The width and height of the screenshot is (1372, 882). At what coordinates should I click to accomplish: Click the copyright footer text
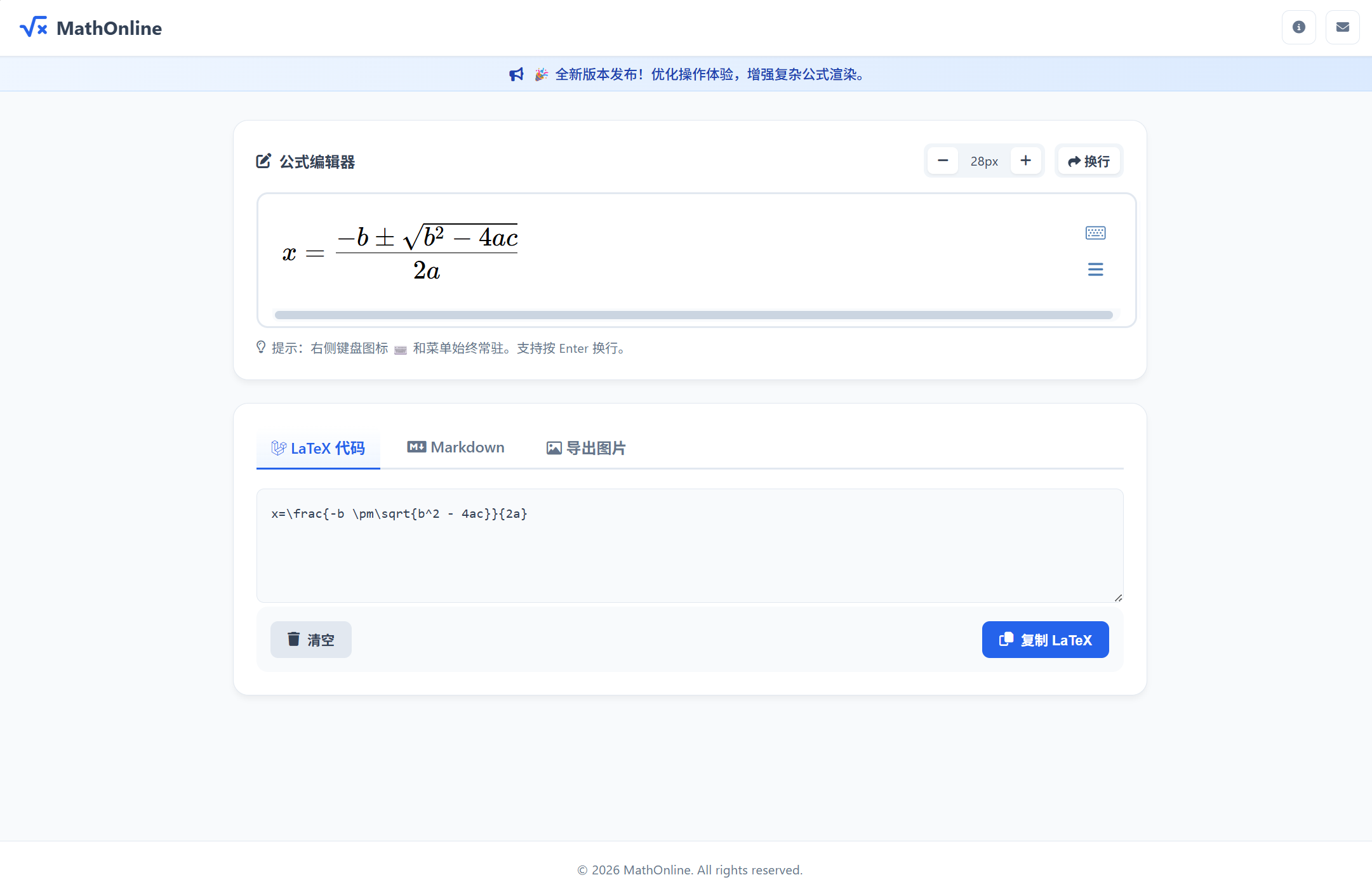pos(689,869)
